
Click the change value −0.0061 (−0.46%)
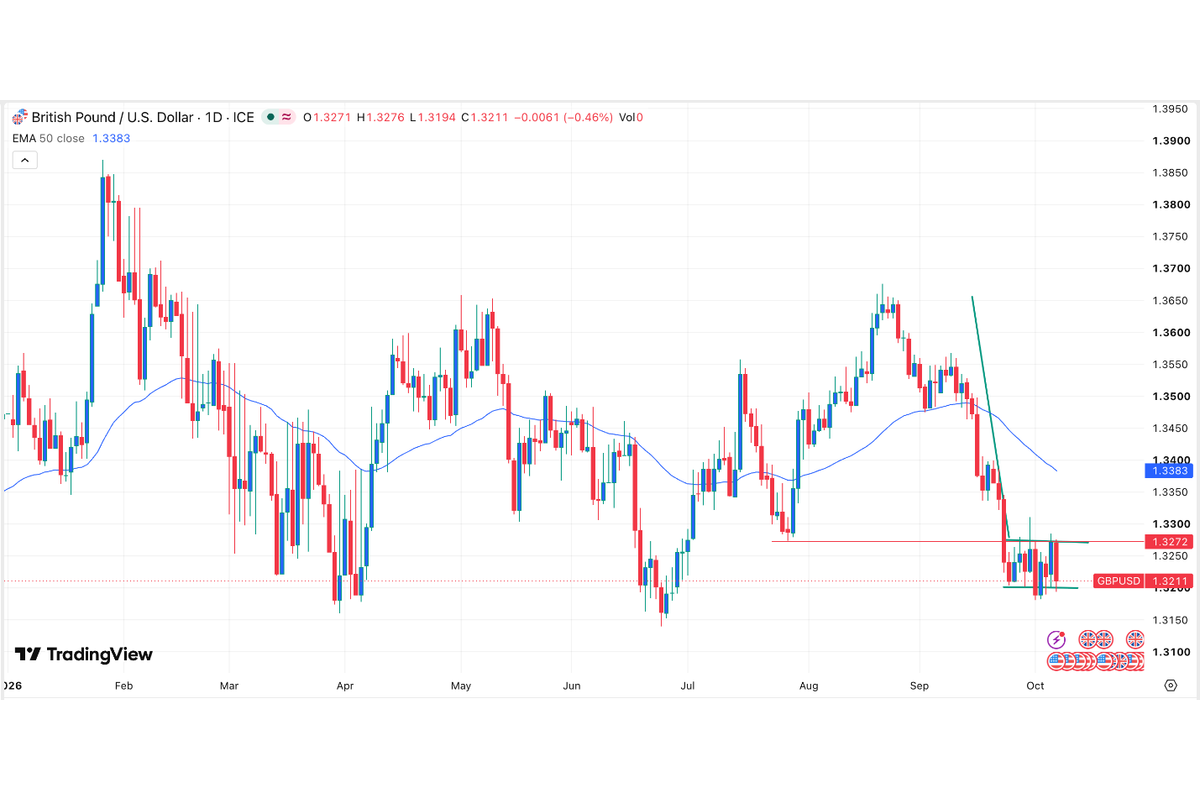coord(563,117)
